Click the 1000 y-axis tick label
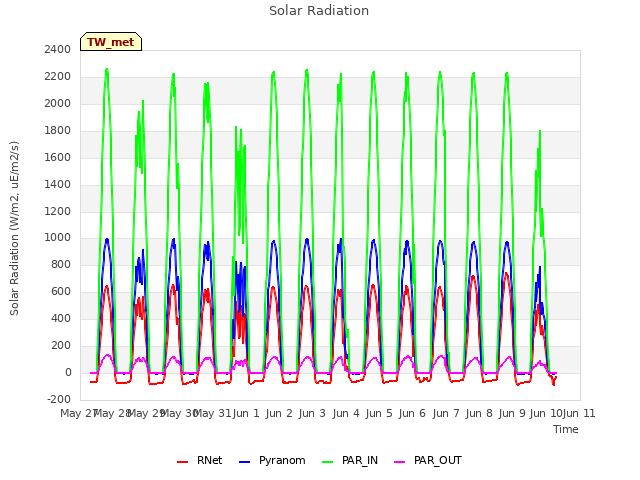Screen dimensions: 640x480 point(58,238)
